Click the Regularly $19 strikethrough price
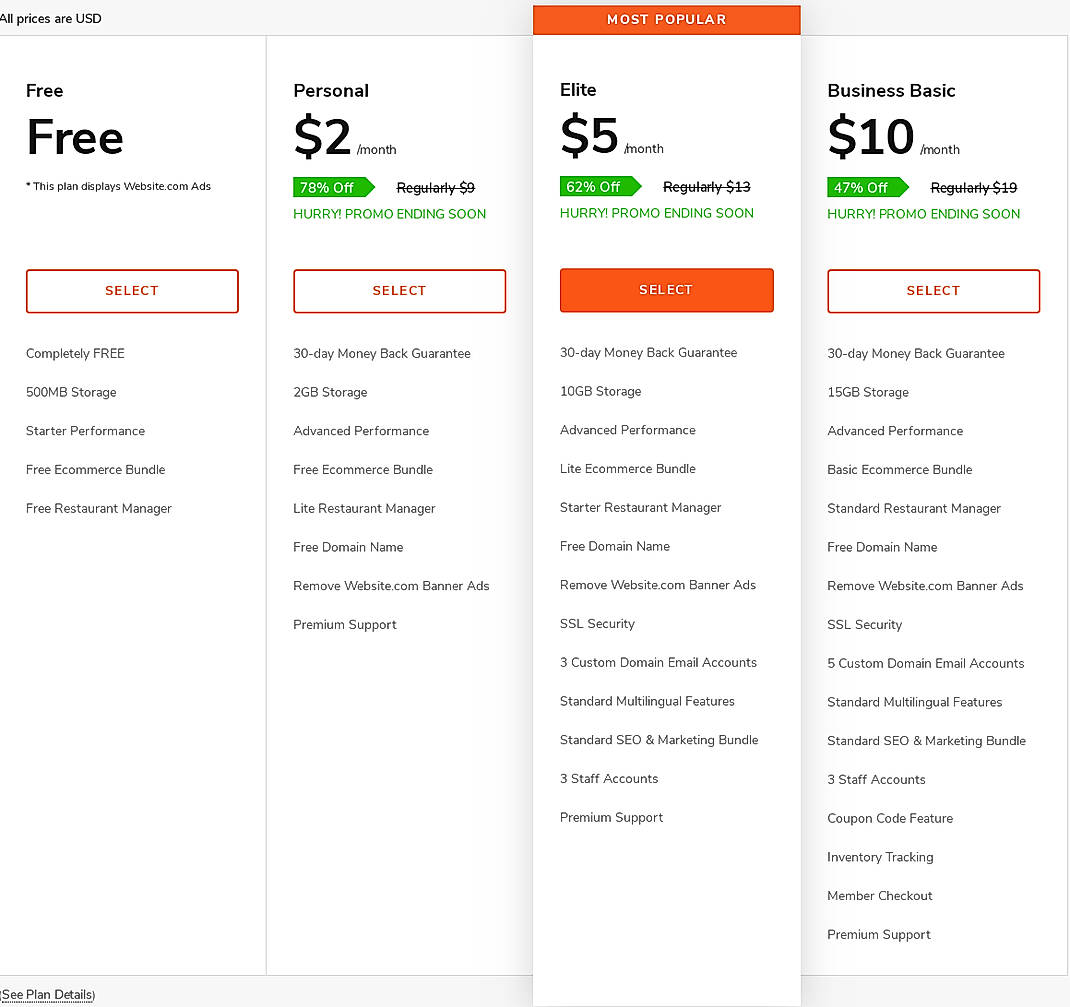 click(973, 188)
